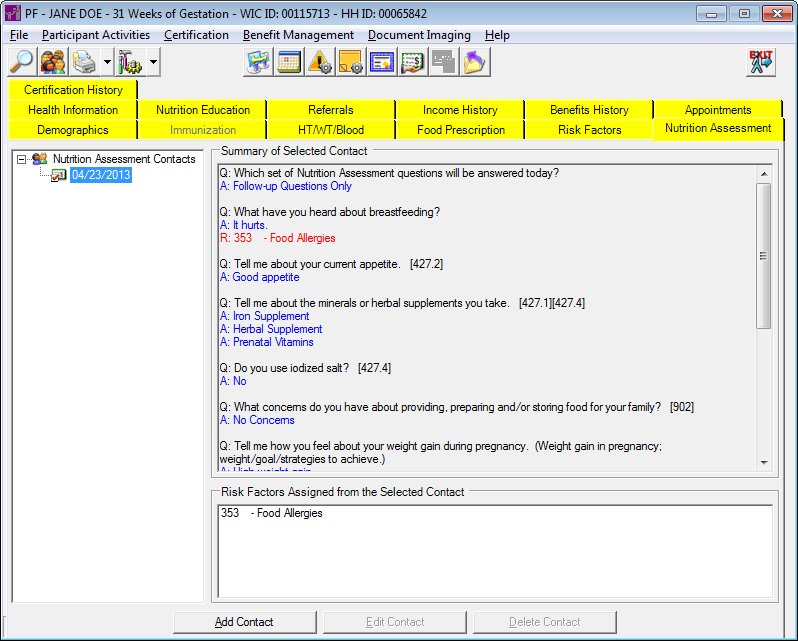Open the Certification menu
The width and height of the screenshot is (798, 641).
(196, 35)
